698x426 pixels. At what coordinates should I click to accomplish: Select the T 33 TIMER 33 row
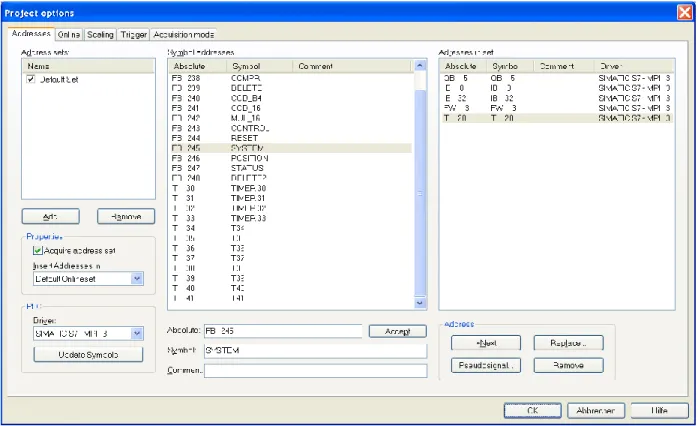tap(290, 218)
